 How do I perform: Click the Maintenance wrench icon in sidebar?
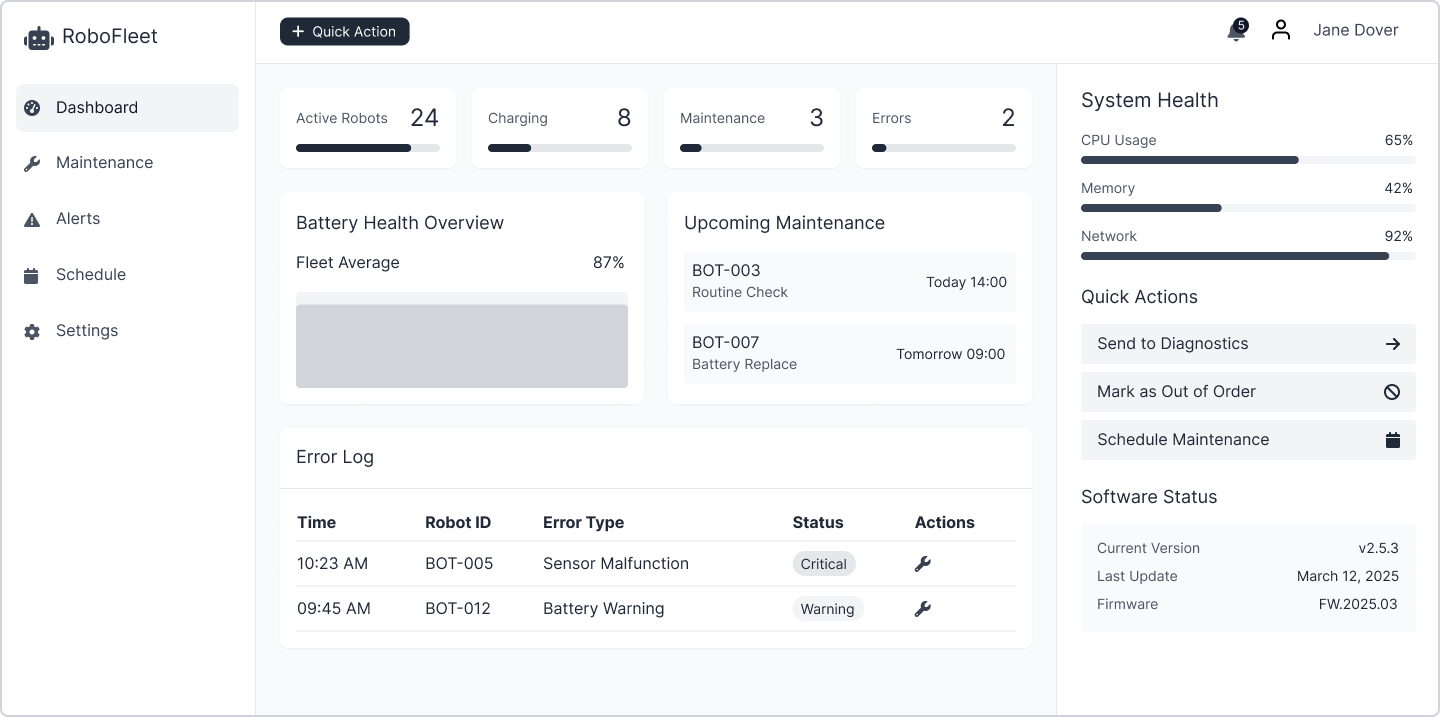point(32,163)
